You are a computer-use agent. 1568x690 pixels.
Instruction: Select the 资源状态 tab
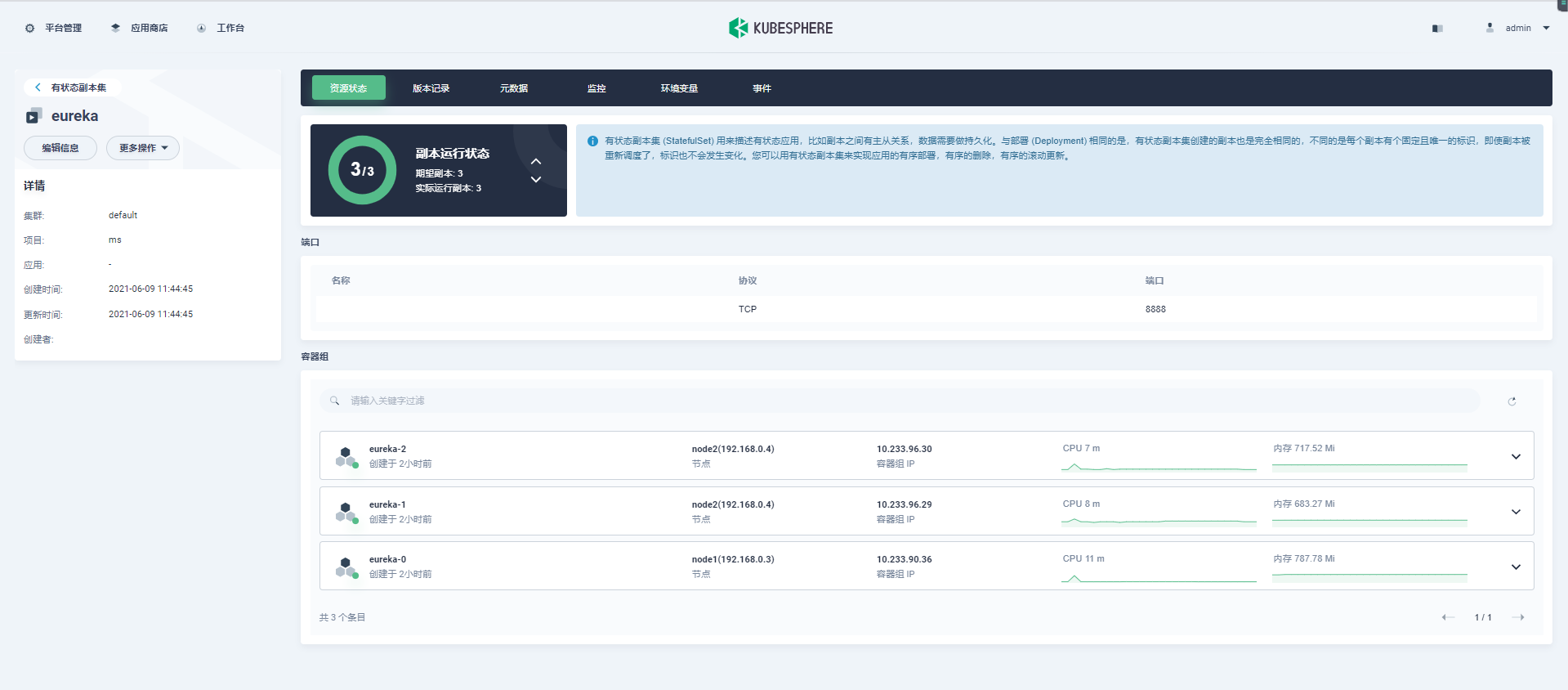(349, 87)
